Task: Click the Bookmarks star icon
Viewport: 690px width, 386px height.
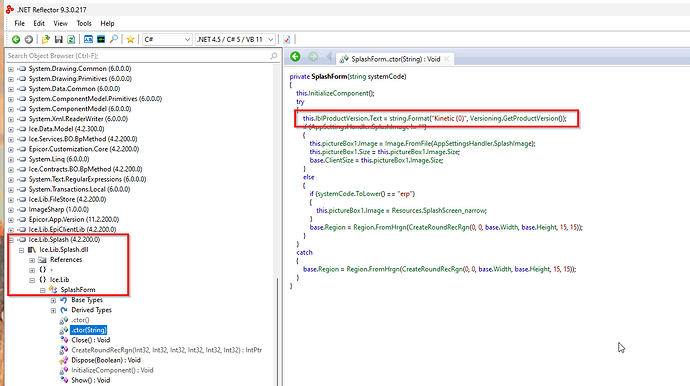Action: (x=130, y=40)
